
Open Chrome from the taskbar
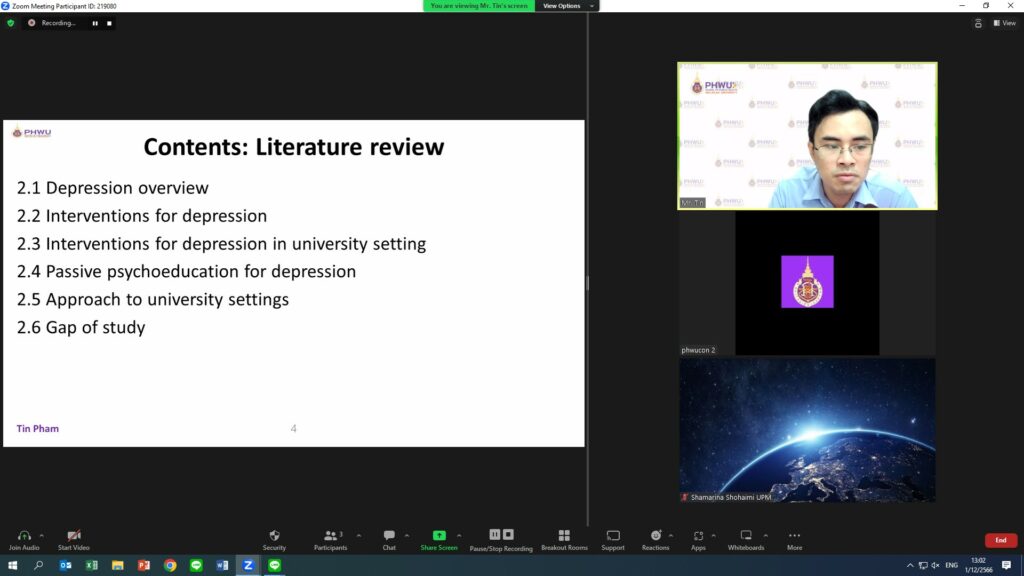(170, 565)
